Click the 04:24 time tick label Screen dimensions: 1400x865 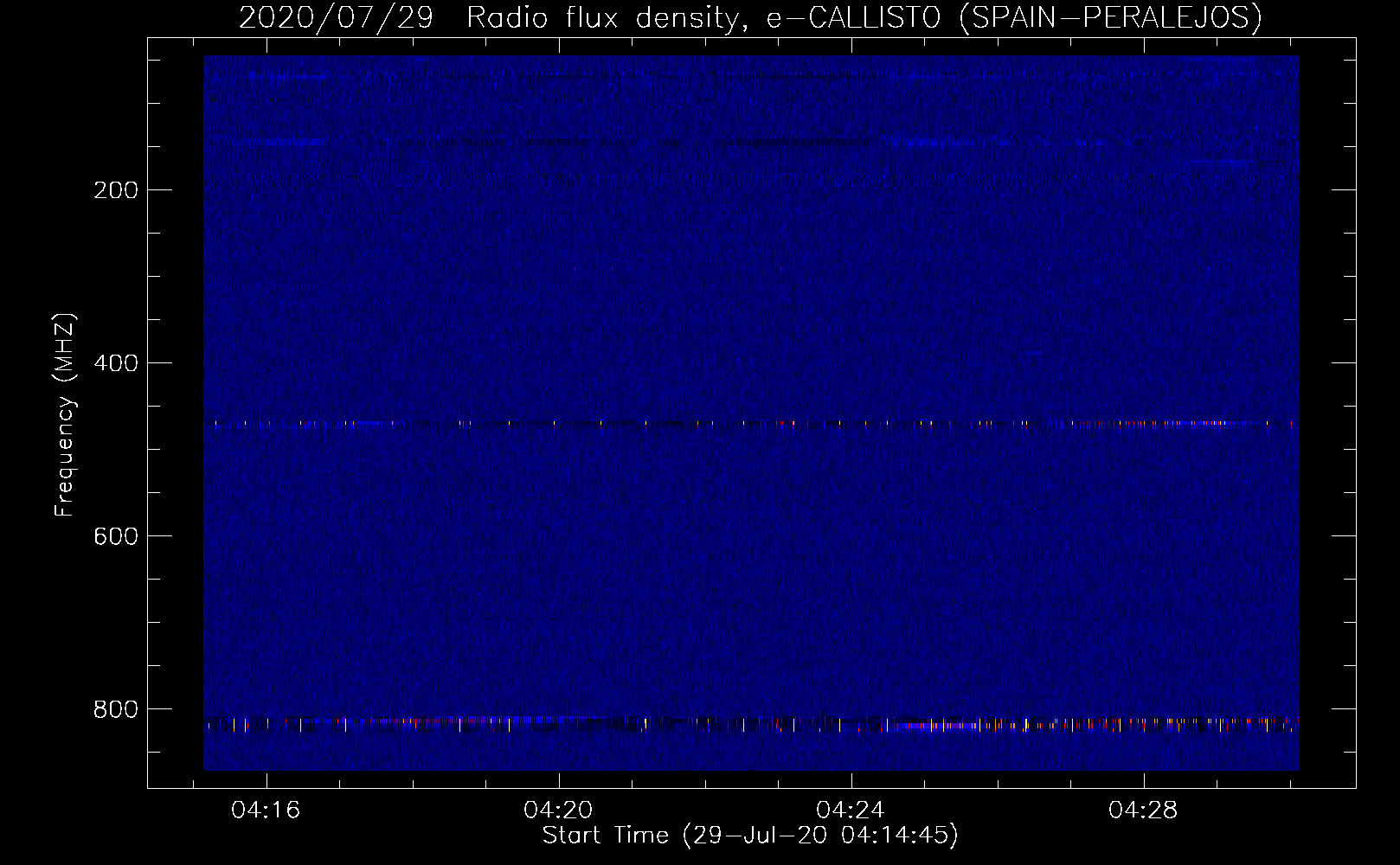coord(851,810)
